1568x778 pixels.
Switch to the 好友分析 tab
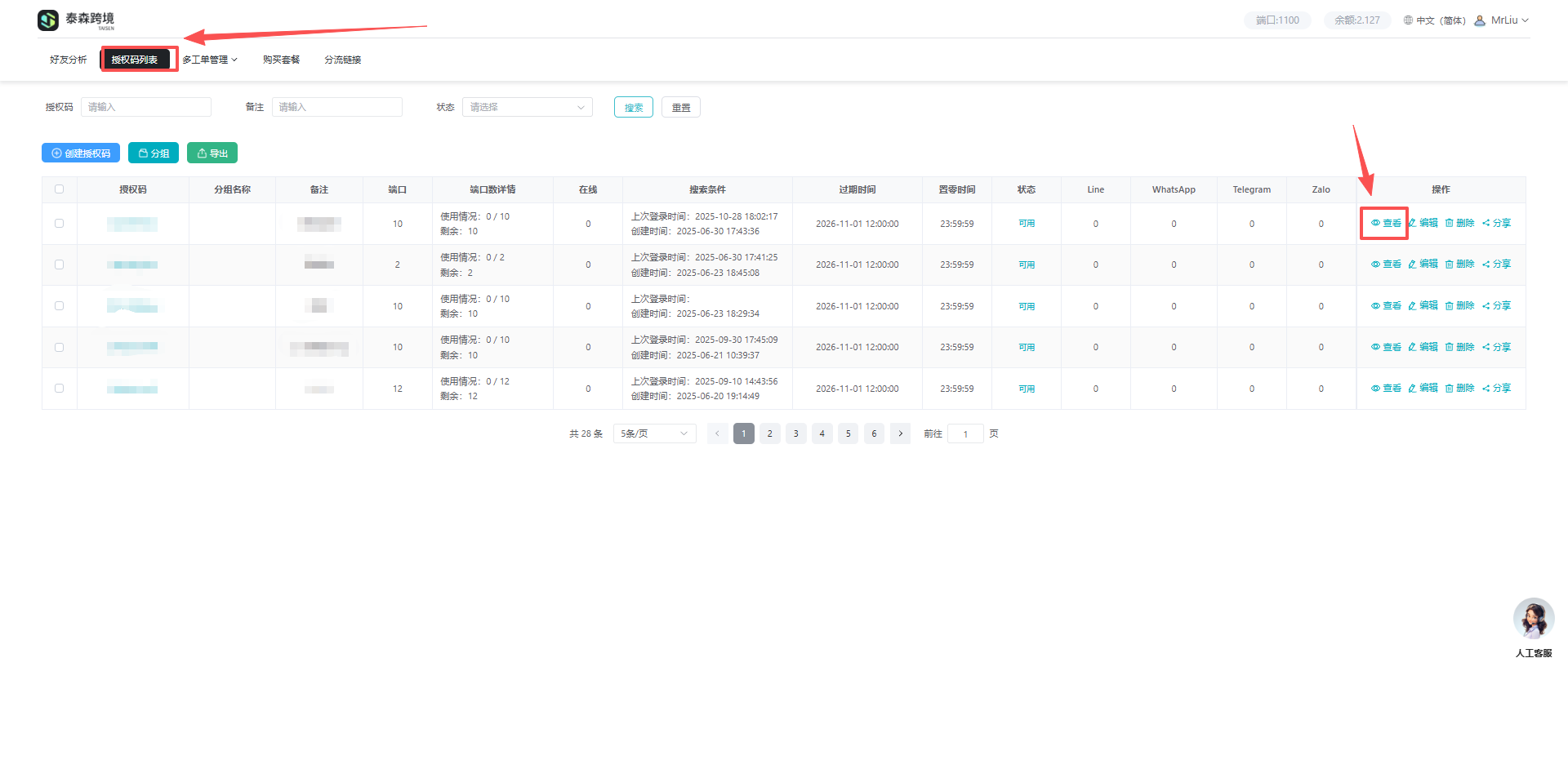[68, 60]
